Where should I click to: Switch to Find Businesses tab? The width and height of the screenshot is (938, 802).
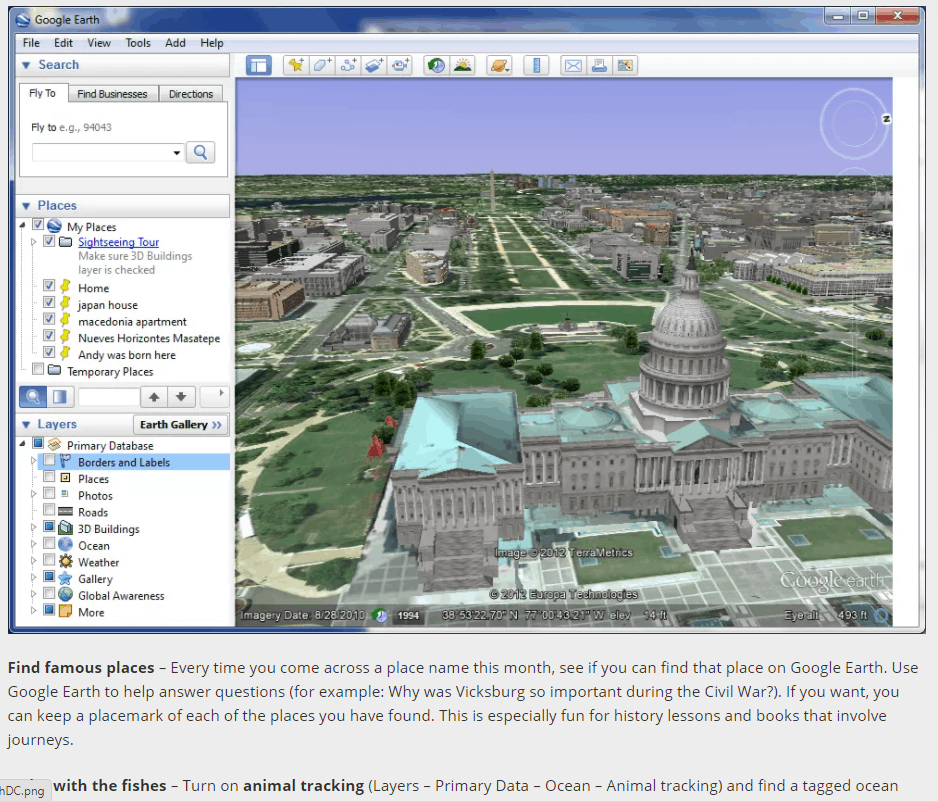[x=112, y=94]
